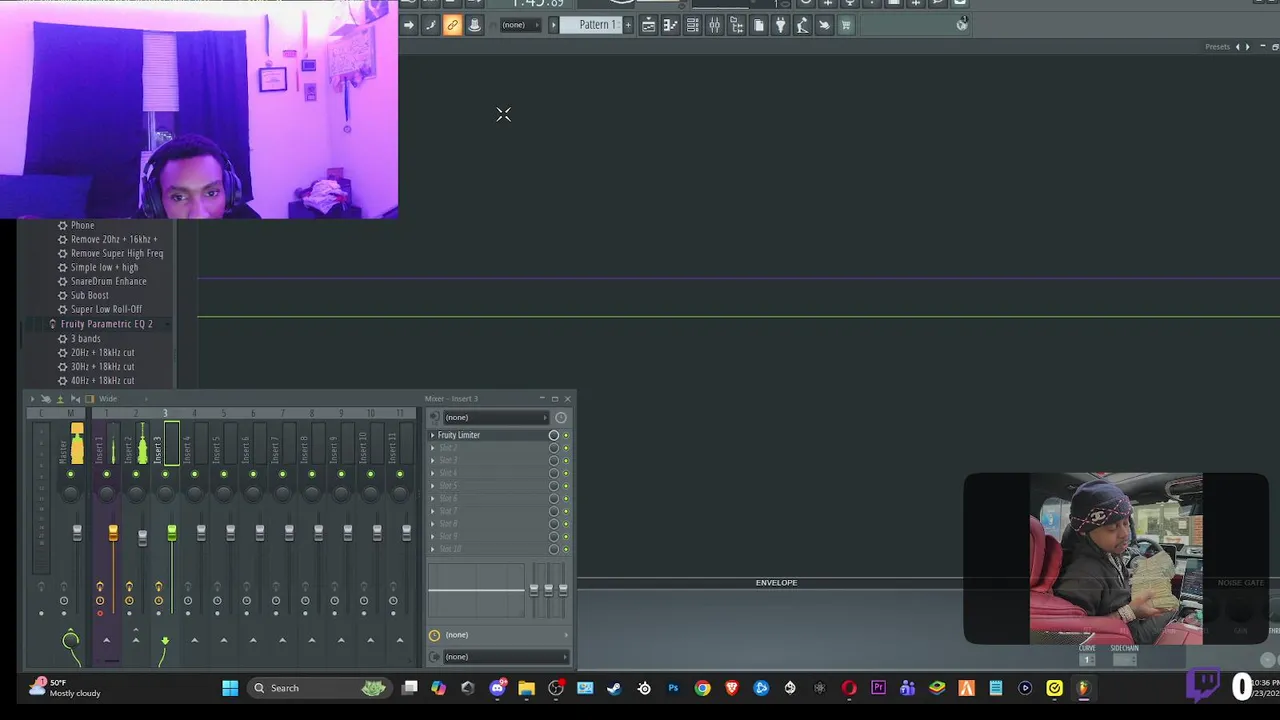This screenshot has width=1280, height=720.
Task: Select Remove Super High Freq preset
Action: [116, 254]
